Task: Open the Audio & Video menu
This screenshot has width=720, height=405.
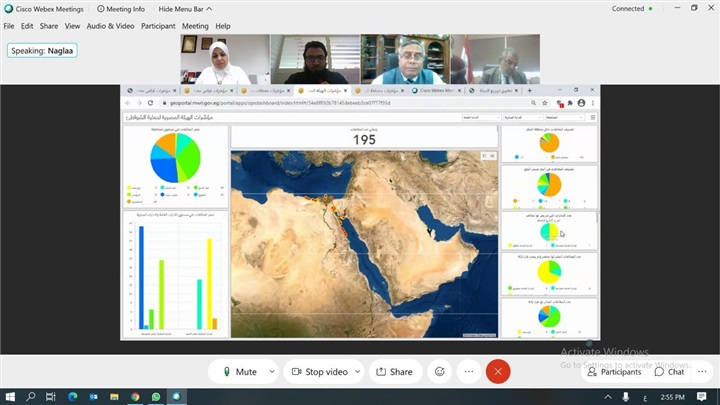Action: tap(112, 26)
